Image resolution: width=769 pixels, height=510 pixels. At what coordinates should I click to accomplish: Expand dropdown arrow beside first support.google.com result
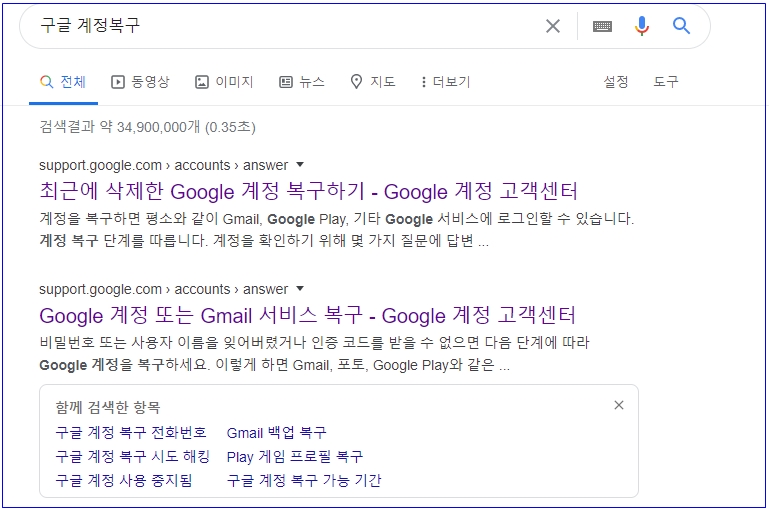300,165
